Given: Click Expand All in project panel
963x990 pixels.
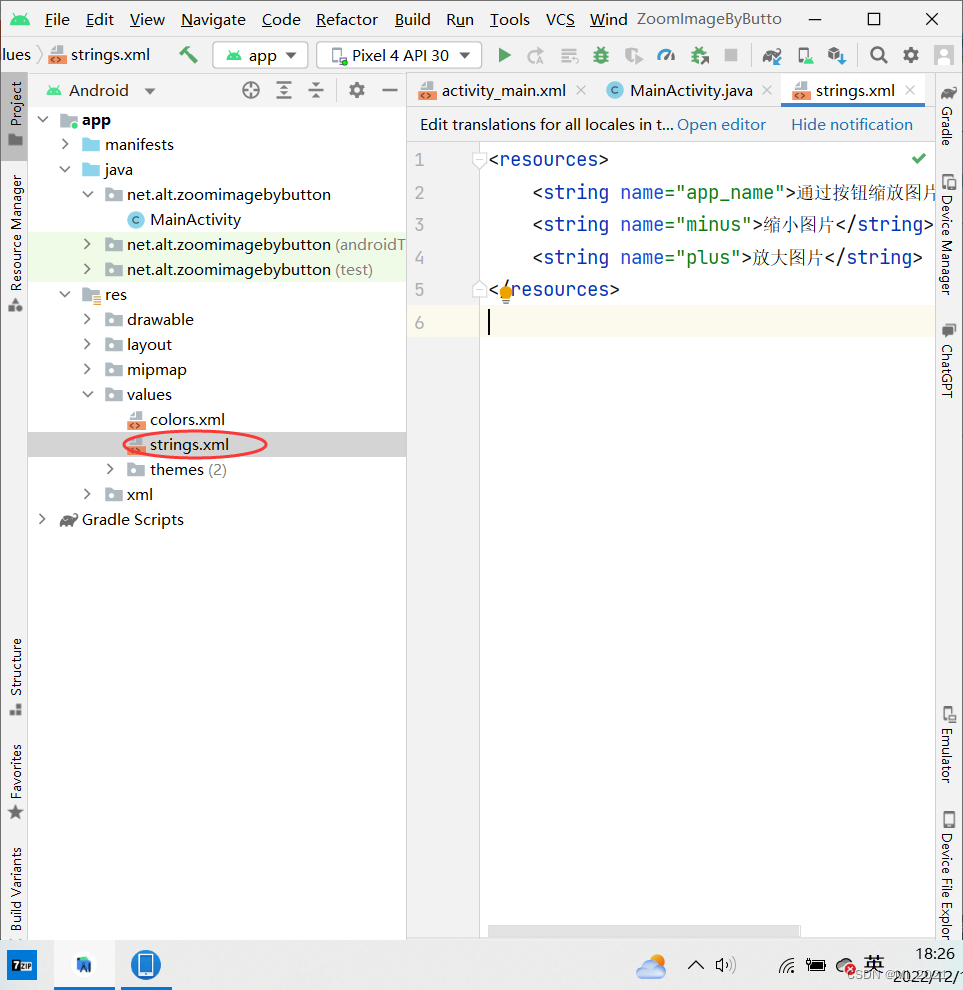Looking at the screenshot, I should tap(284, 90).
